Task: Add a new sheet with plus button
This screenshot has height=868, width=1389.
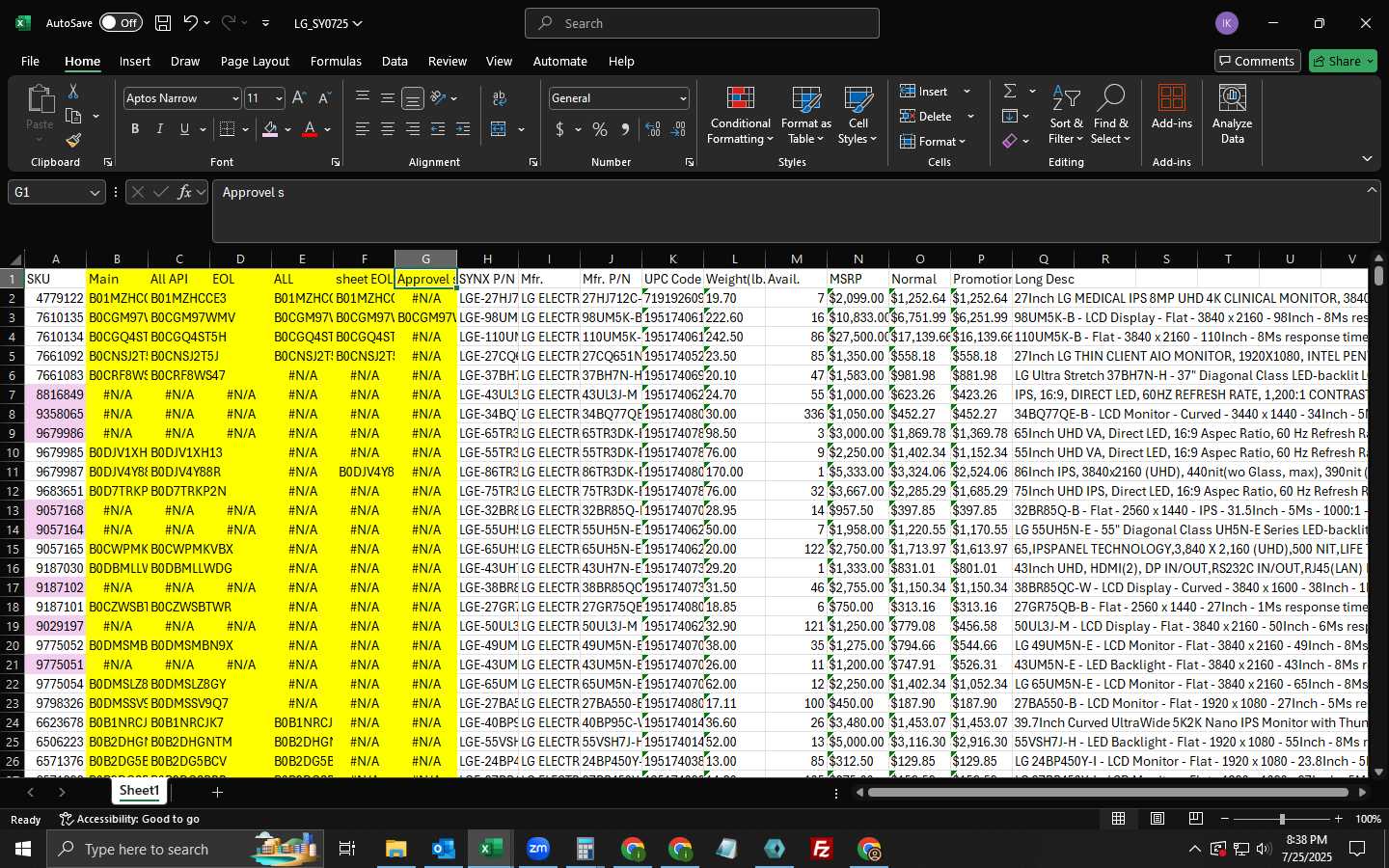Action: coord(217,792)
